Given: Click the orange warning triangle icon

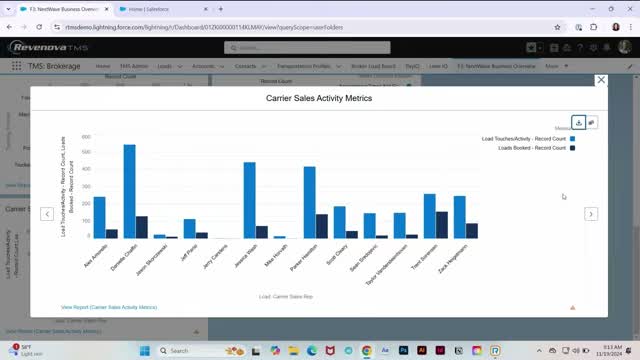Looking at the screenshot, I should click(572, 308).
